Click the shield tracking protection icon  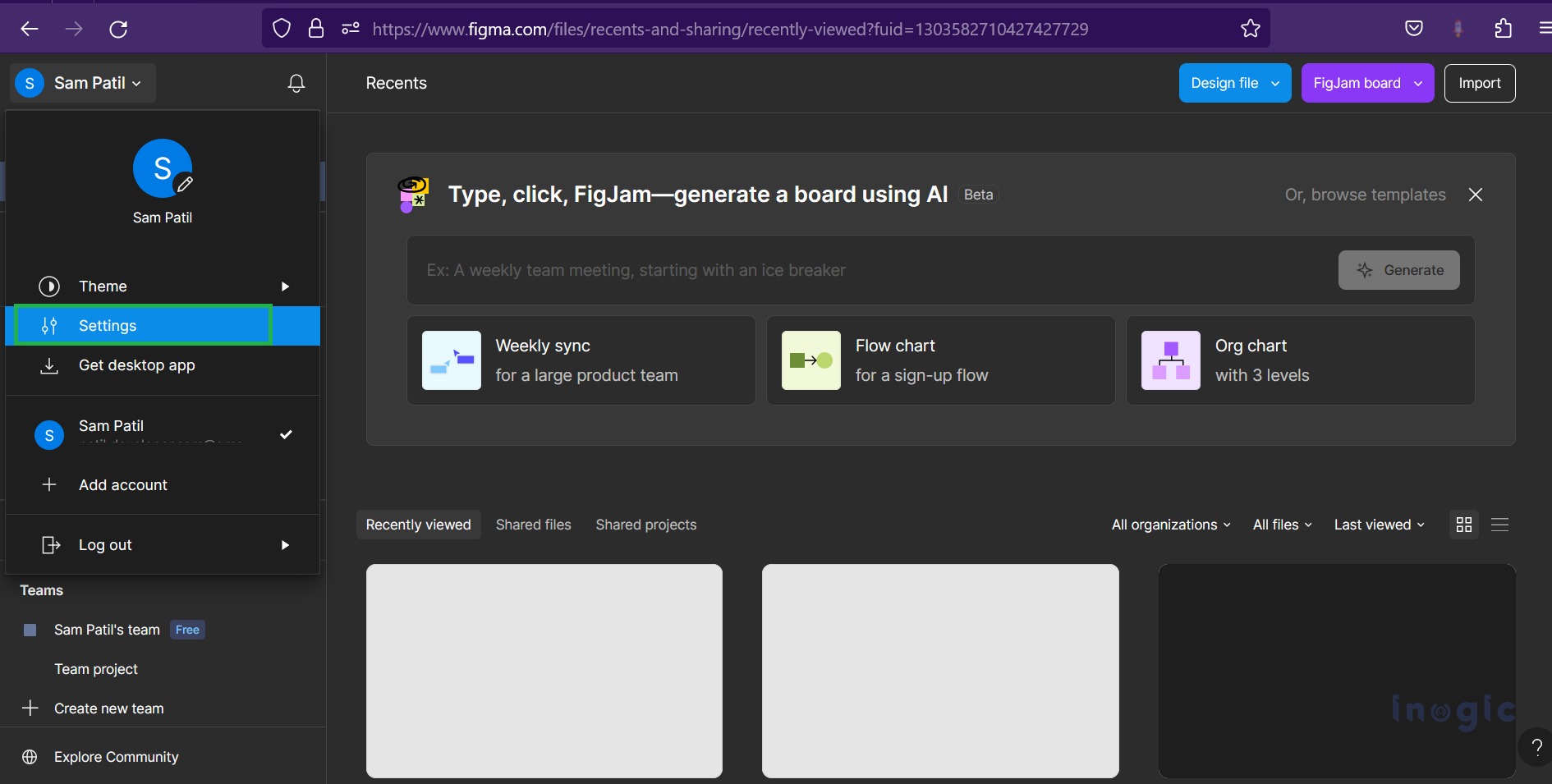(282, 30)
